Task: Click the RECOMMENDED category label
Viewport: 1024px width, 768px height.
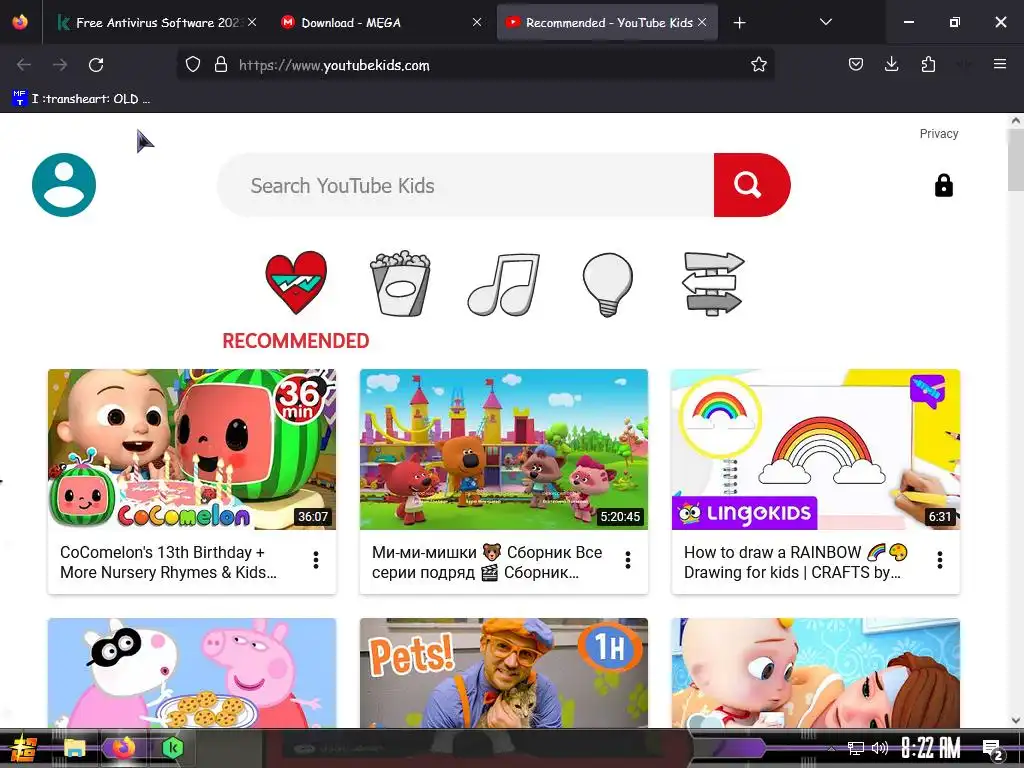Action: pyautogui.click(x=296, y=341)
